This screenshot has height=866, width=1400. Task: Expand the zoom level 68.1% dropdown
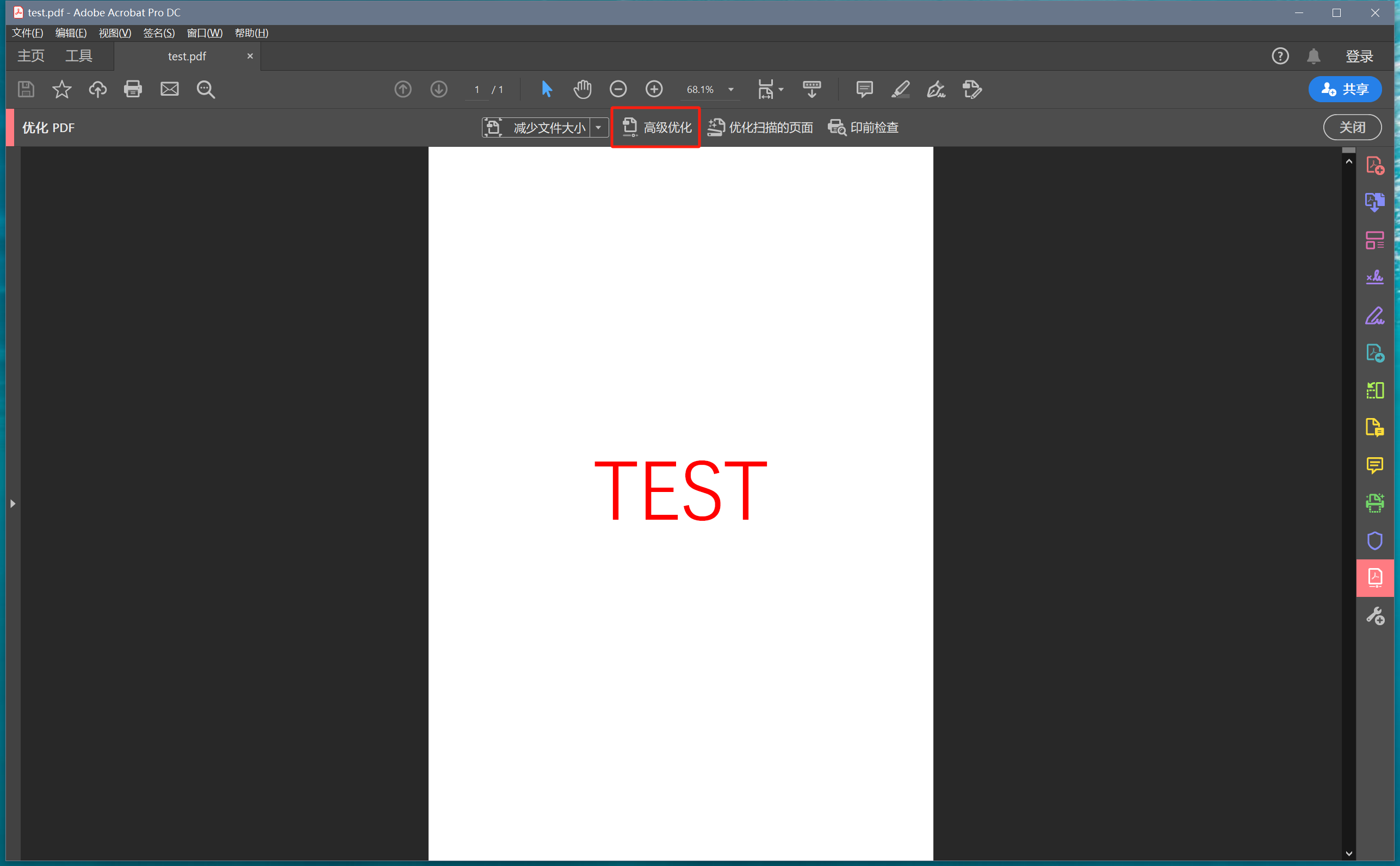pos(730,90)
